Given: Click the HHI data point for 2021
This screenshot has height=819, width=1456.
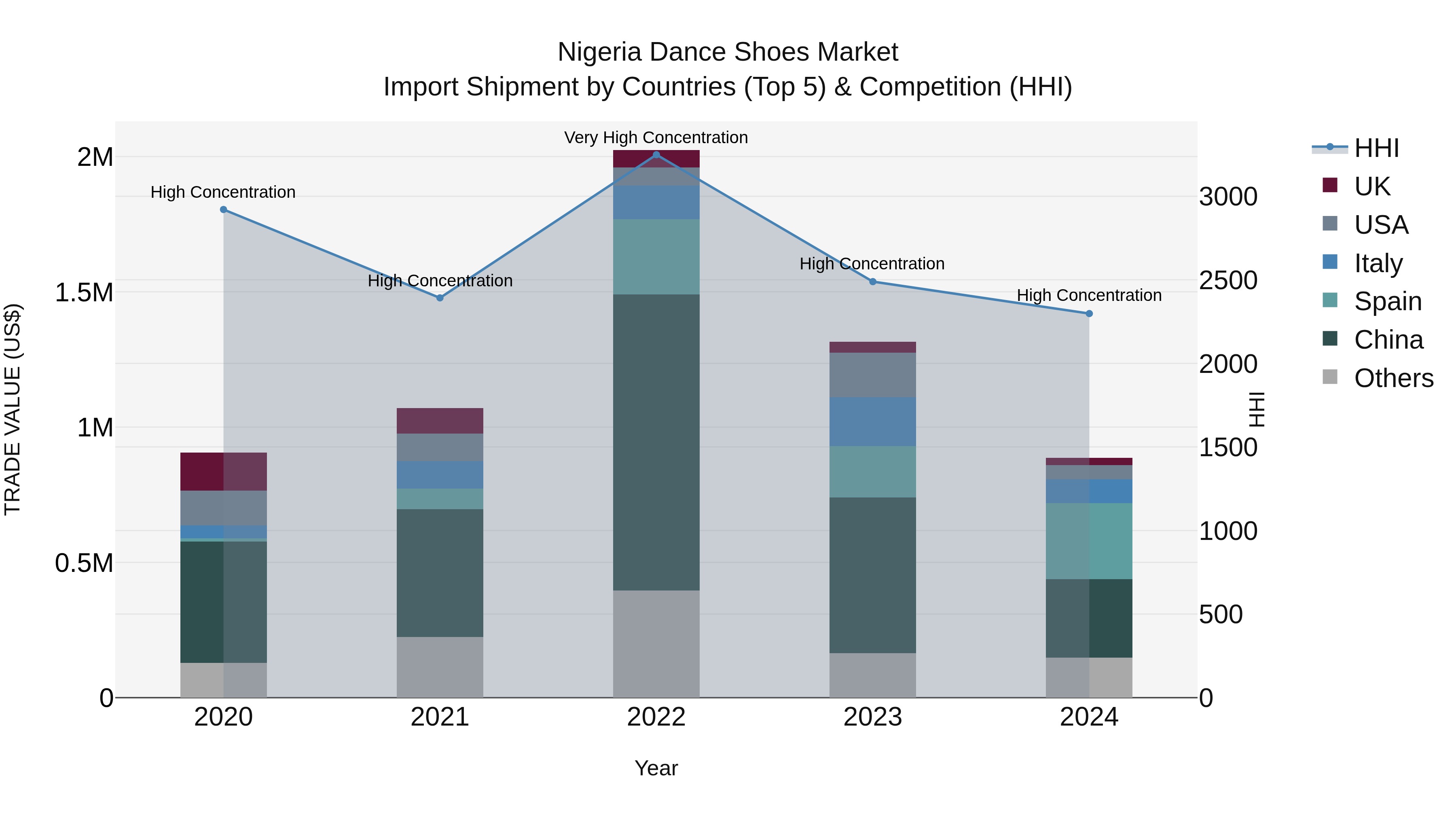Looking at the screenshot, I should point(440,298).
